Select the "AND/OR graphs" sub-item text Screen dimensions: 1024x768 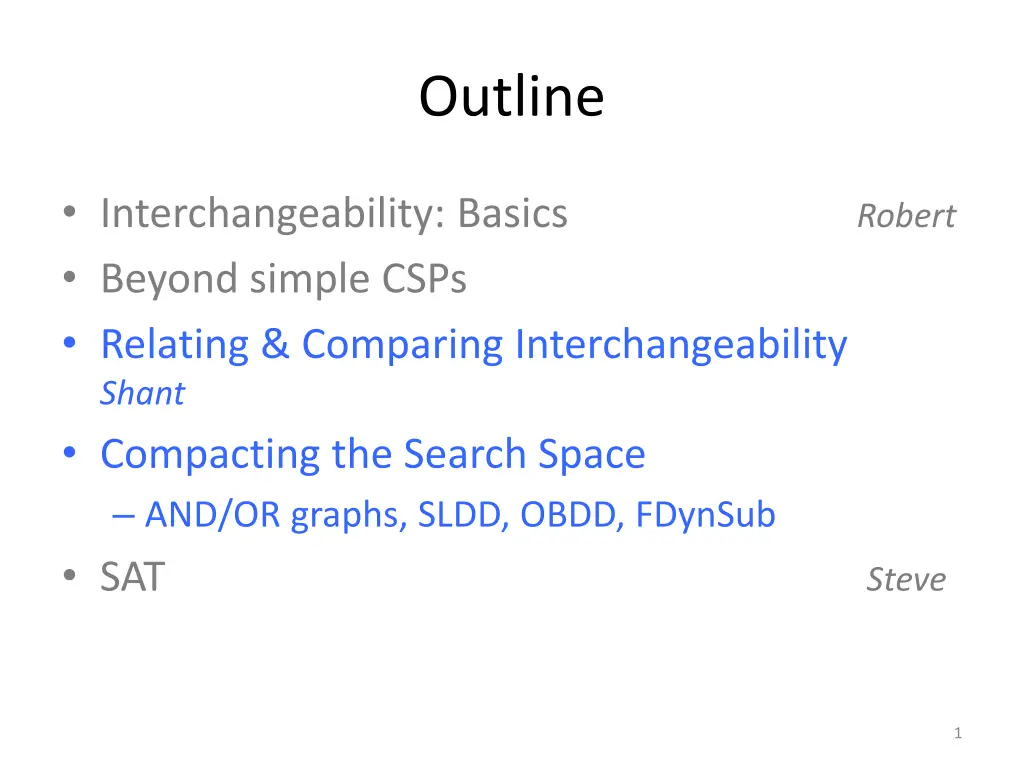point(277,516)
